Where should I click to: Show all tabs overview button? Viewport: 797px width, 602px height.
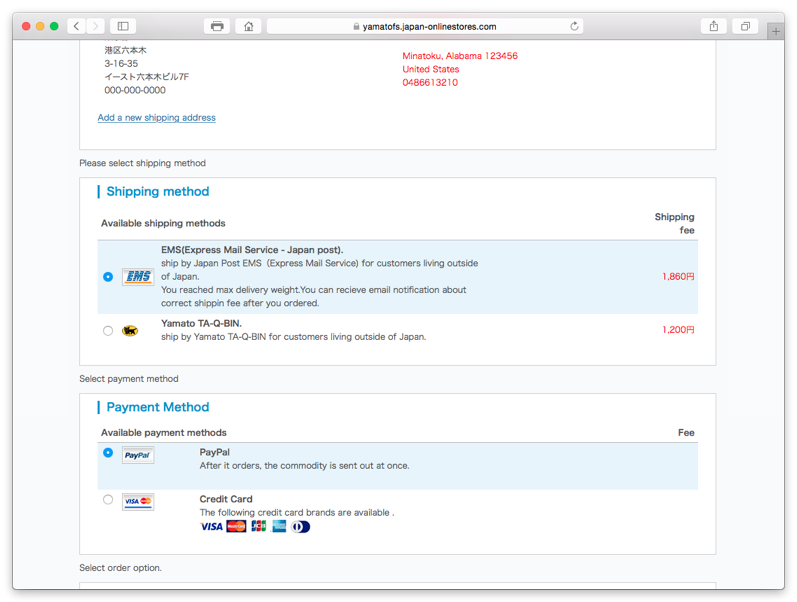click(745, 26)
